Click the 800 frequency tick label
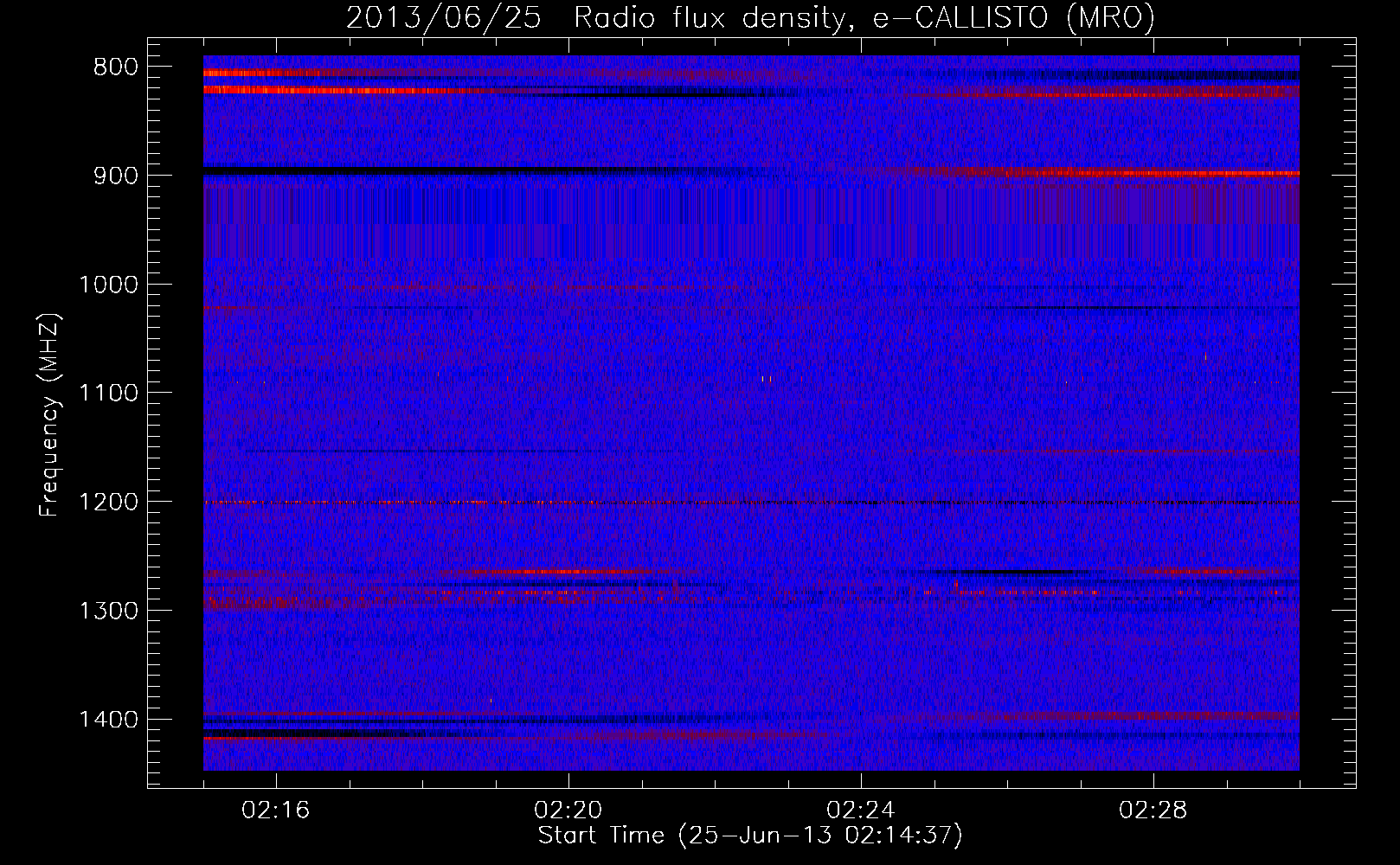The width and height of the screenshot is (1400, 865). [115, 67]
